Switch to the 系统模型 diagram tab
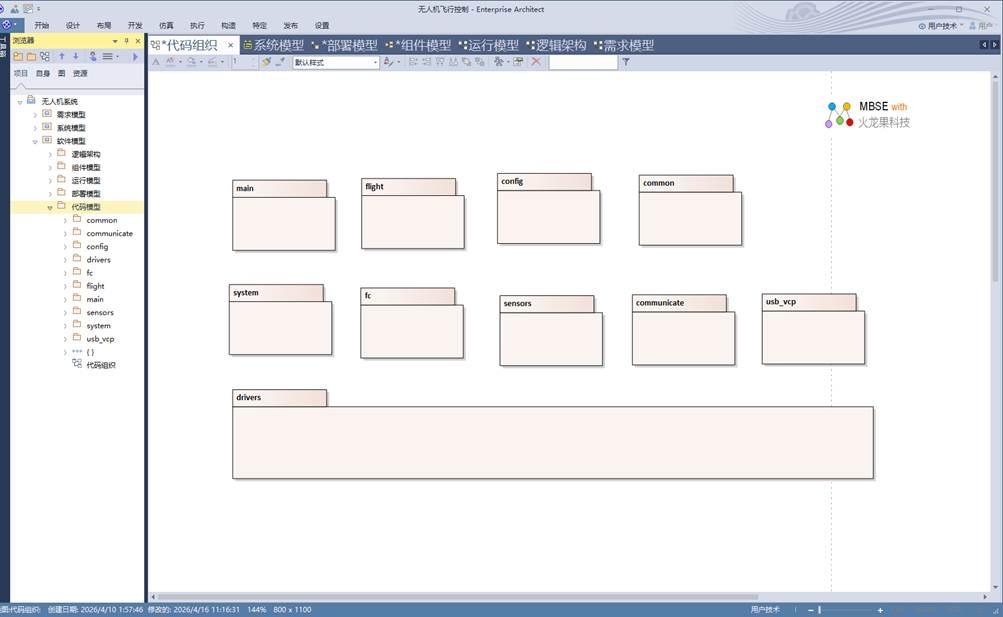The image size is (1003, 617). (273, 45)
